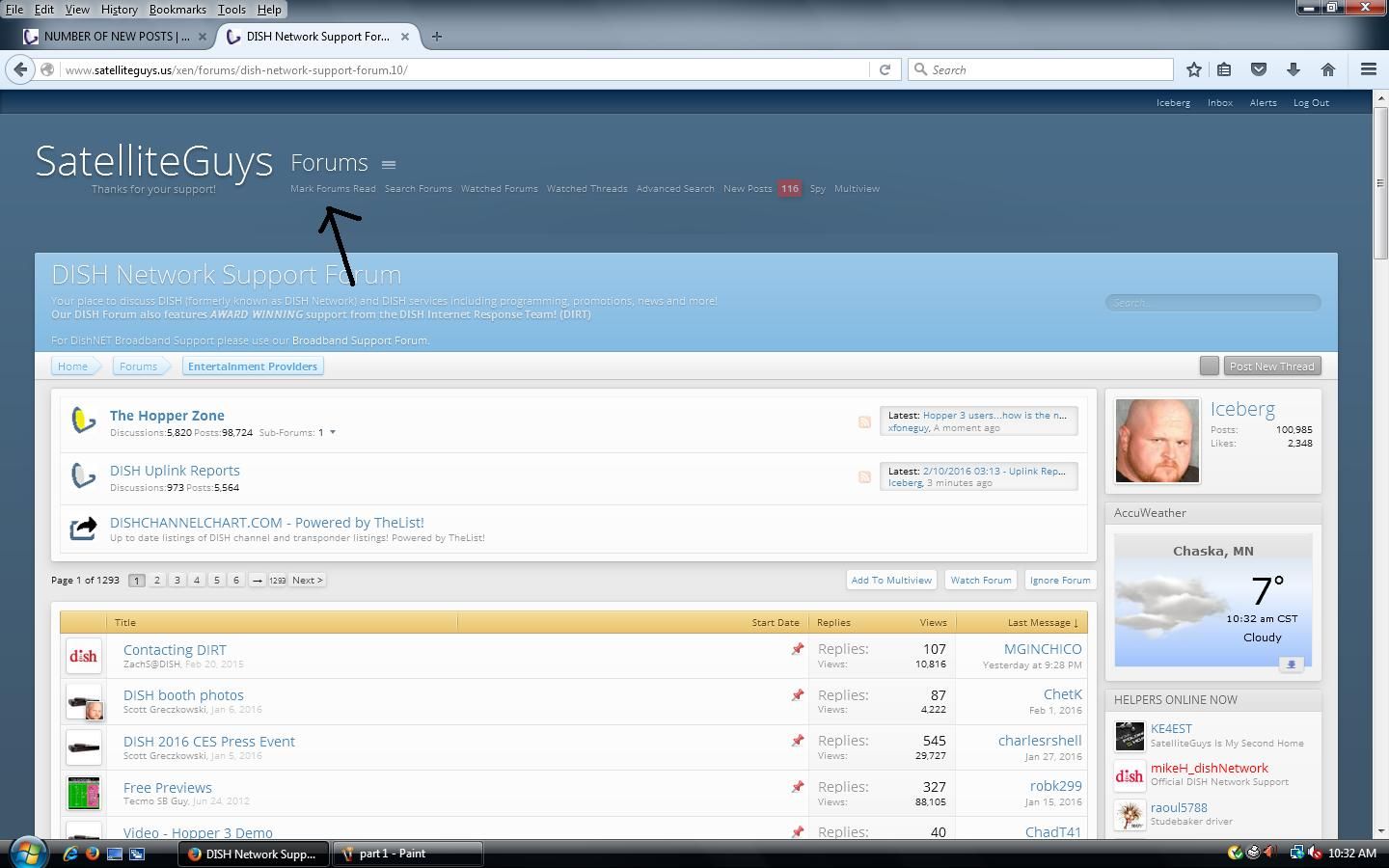Click The Hopper Zone RSS feed icon
The height and width of the screenshot is (868, 1389).
coord(864,421)
